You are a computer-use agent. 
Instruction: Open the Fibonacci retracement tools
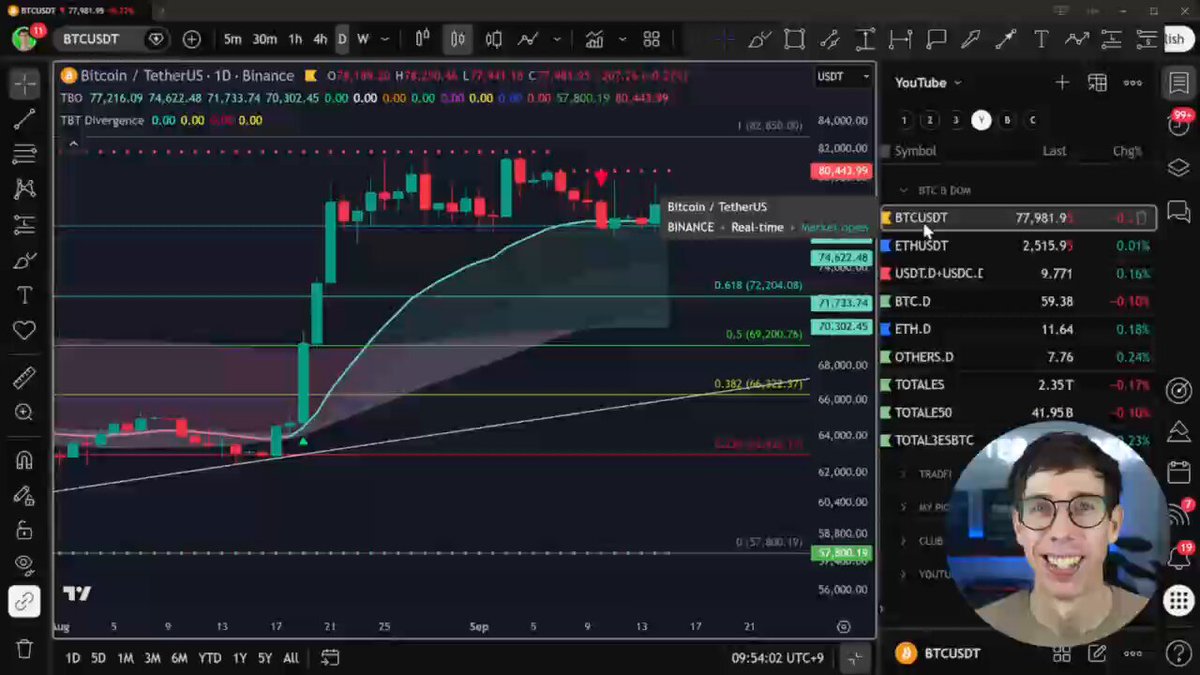tap(24, 155)
